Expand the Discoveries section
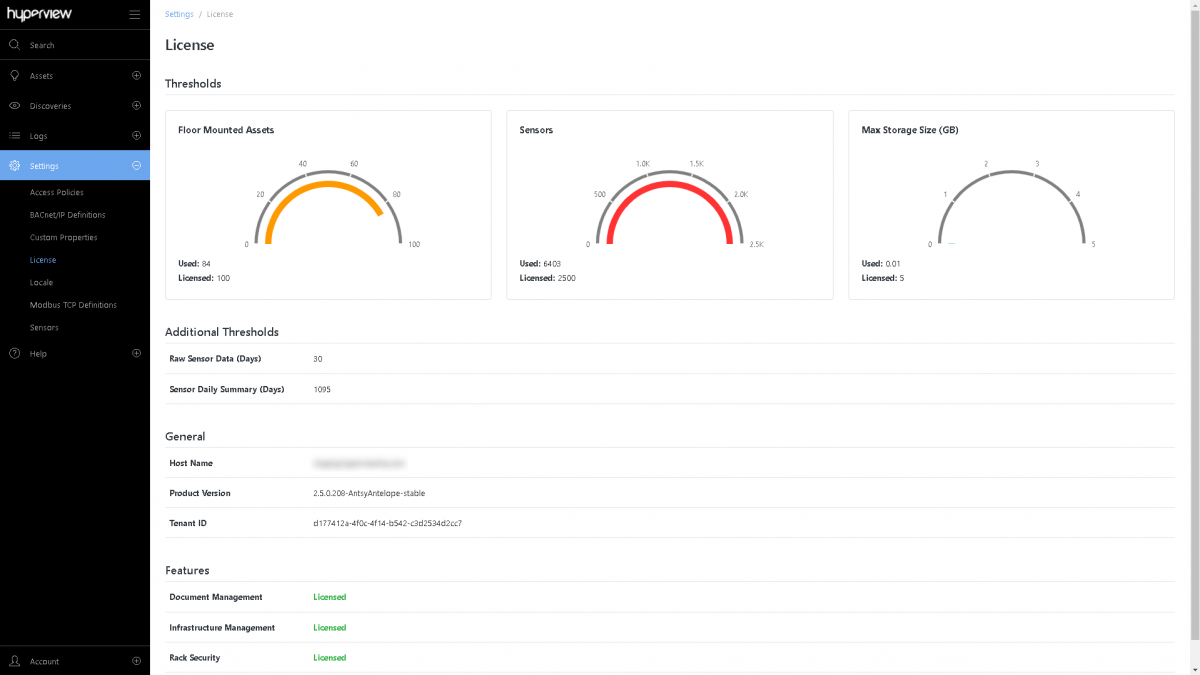1200x675 pixels. pyautogui.click(x=136, y=105)
